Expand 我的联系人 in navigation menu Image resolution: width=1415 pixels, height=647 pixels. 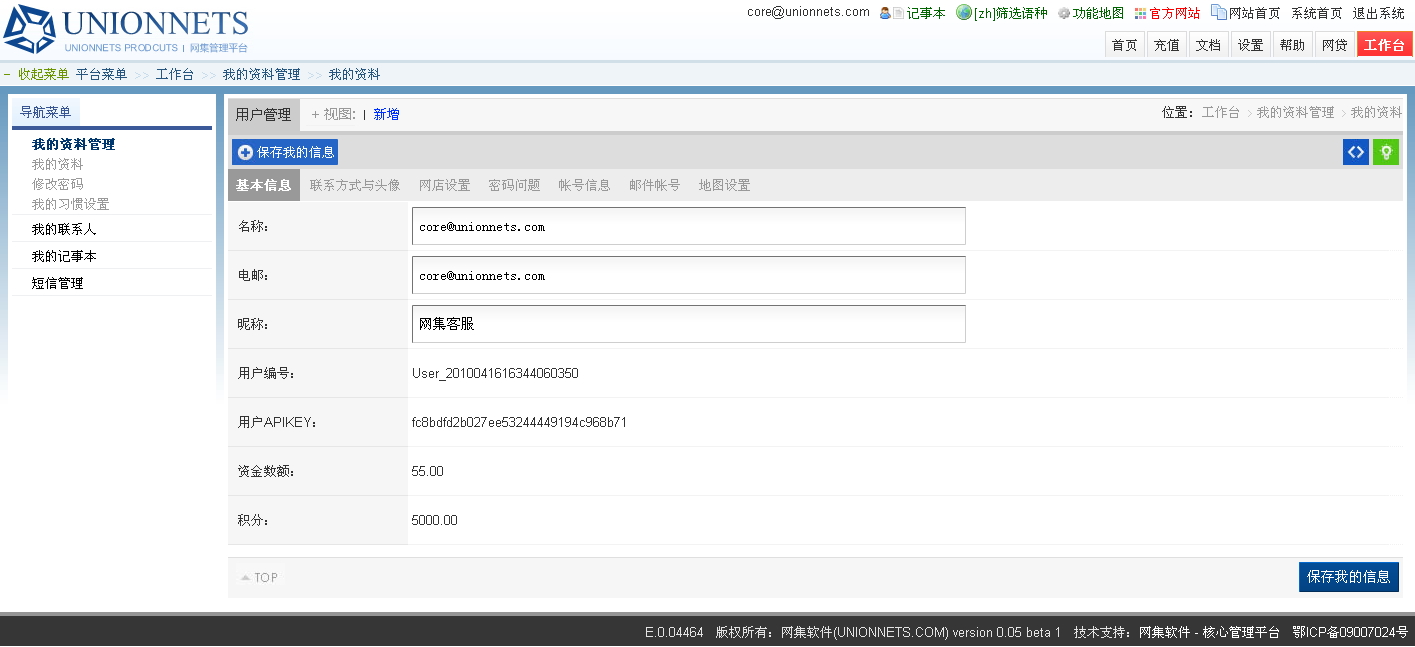pos(64,229)
